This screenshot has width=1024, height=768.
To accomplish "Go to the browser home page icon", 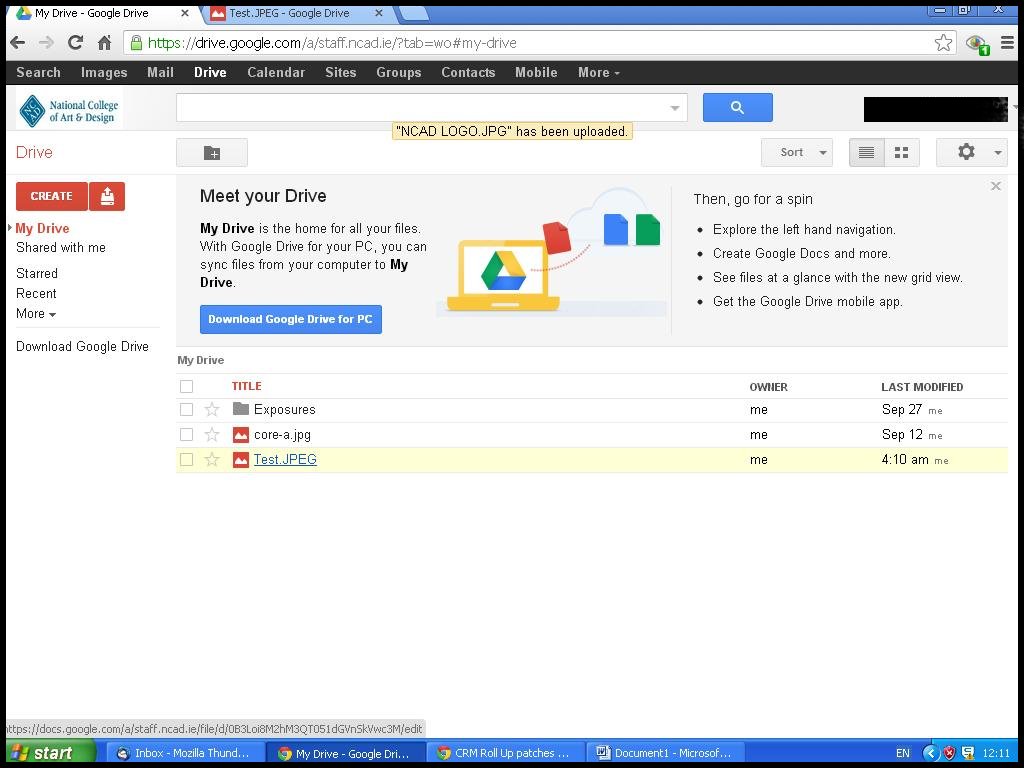I will pos(104,43).
